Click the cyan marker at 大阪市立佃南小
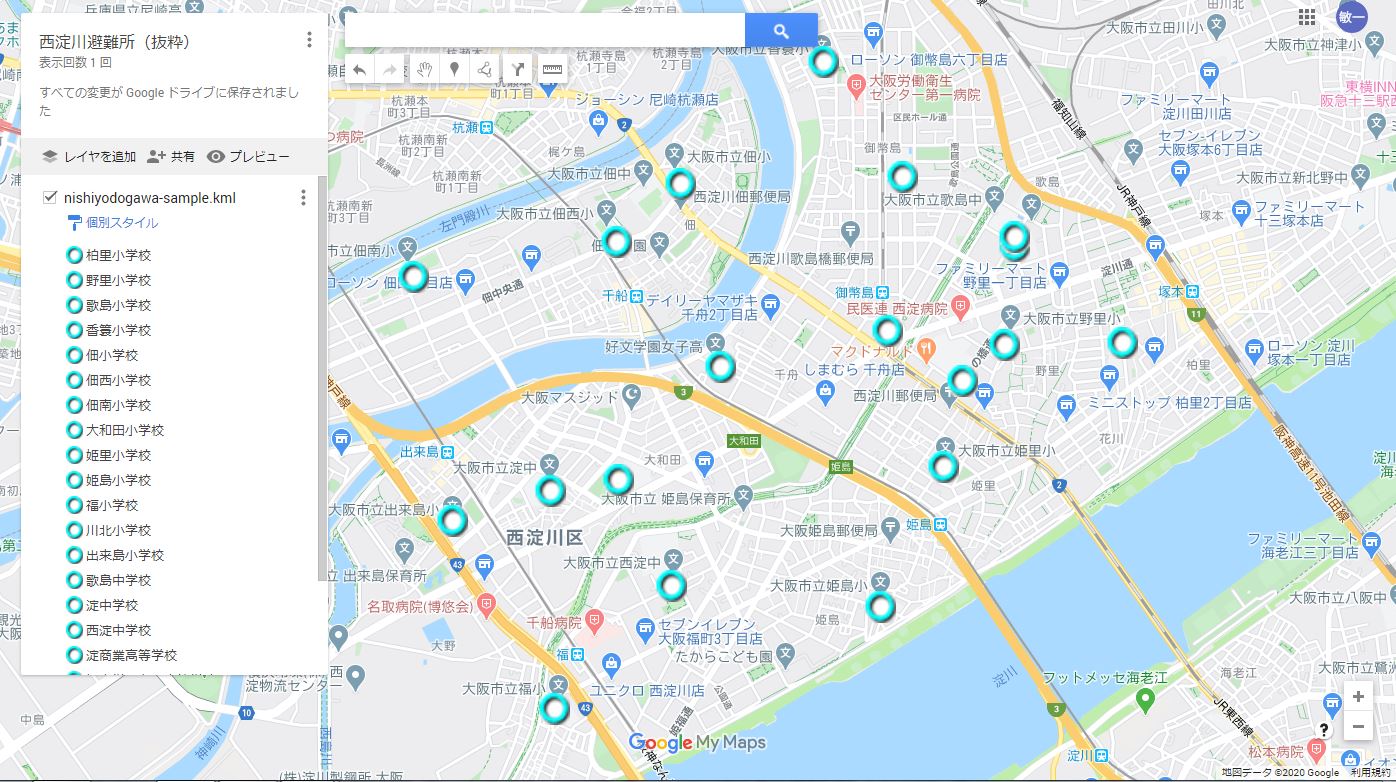 pyautogui.click(x=413, y=276)
